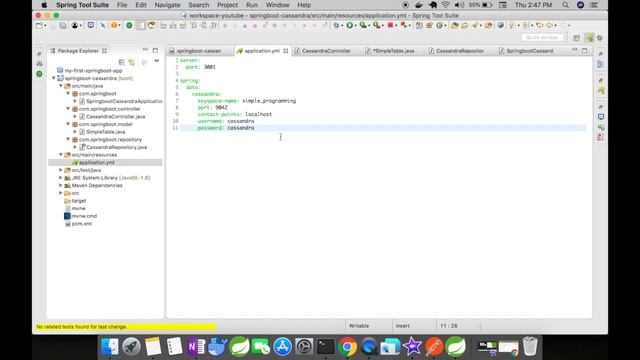Expand JRE System Library
The width and height of the screenshot is (640, 360).
tap(61, 178)
